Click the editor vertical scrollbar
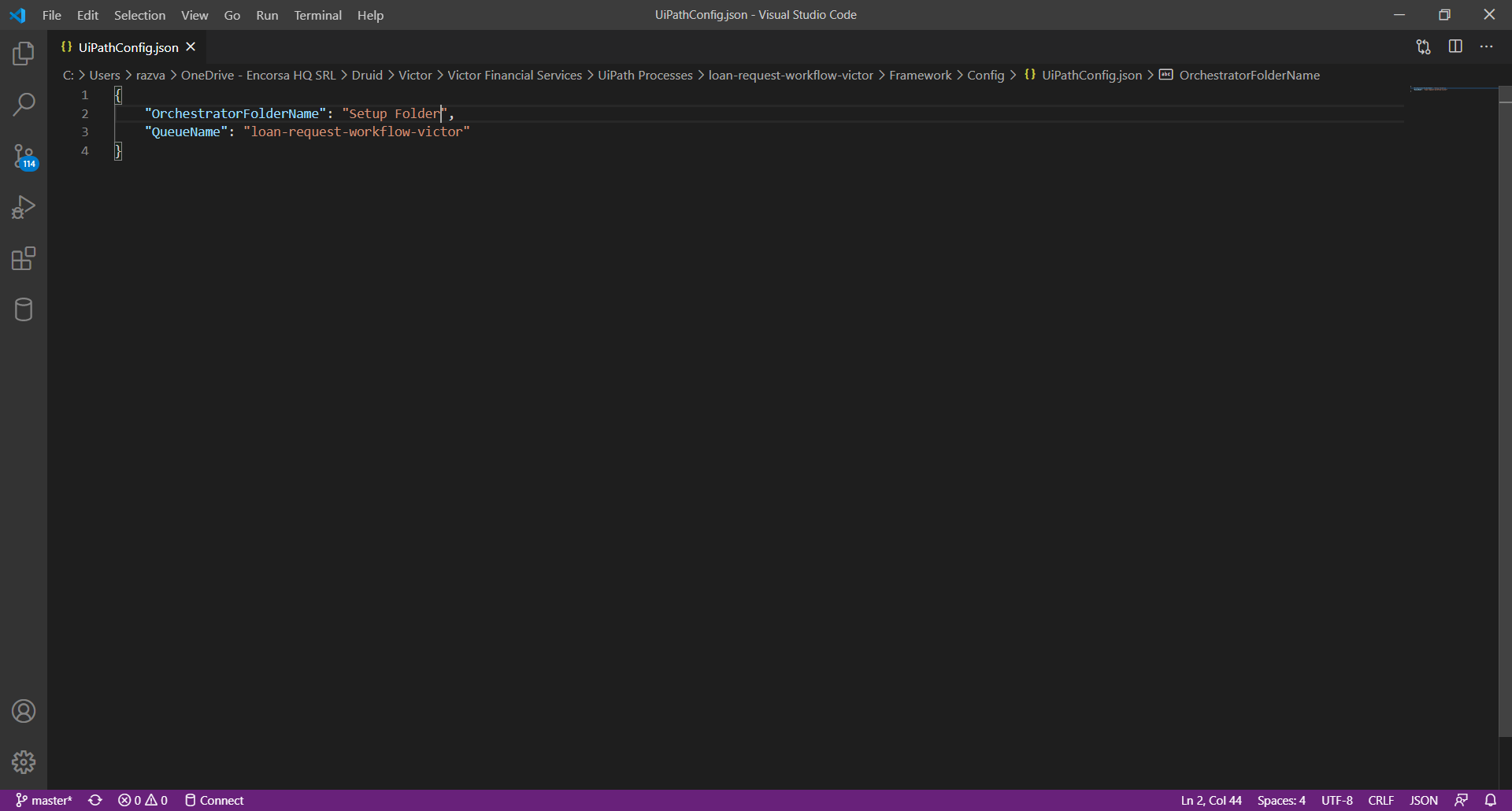 1505,411
